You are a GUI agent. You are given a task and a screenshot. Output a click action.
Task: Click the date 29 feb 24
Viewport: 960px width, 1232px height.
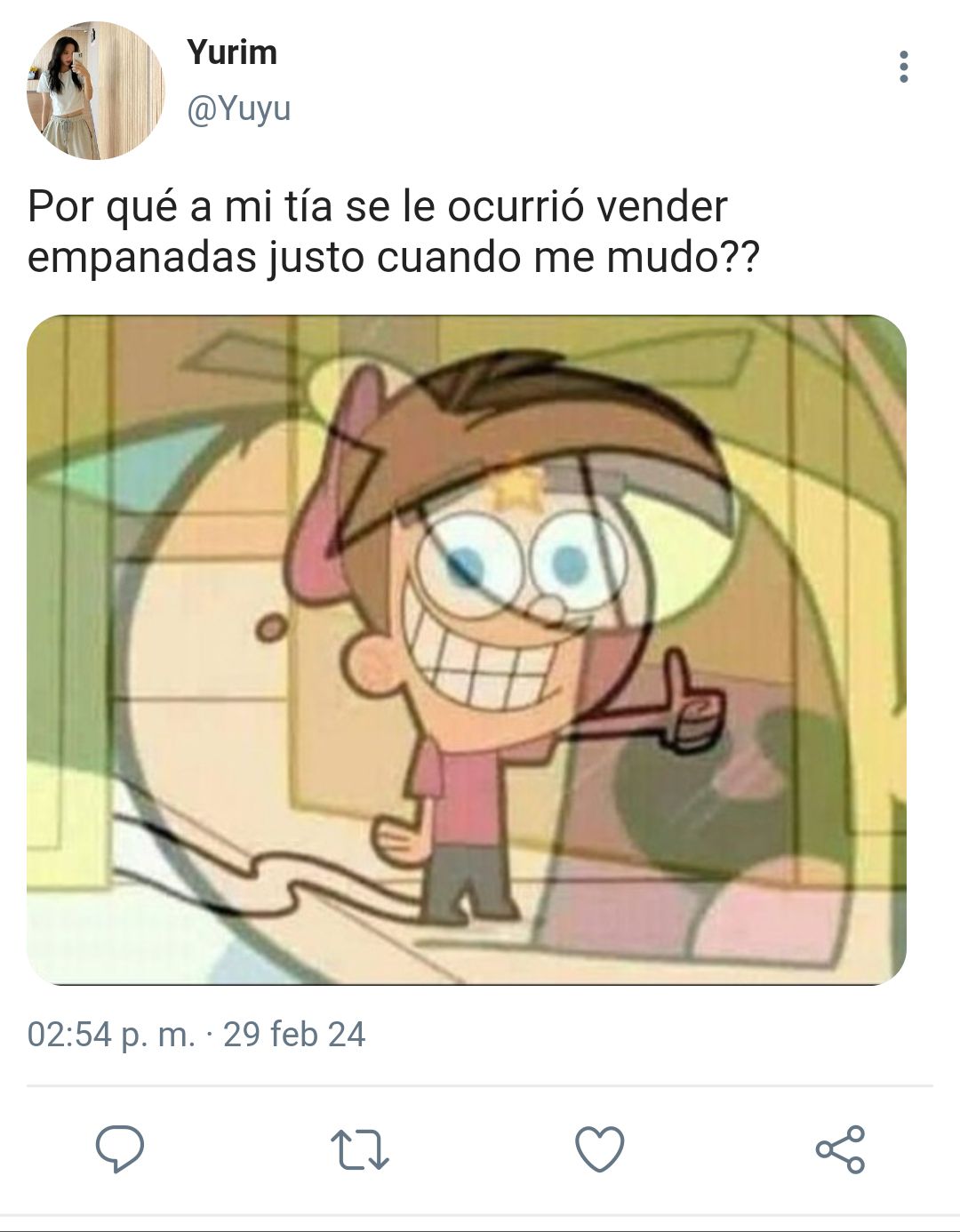(294, 1035)
